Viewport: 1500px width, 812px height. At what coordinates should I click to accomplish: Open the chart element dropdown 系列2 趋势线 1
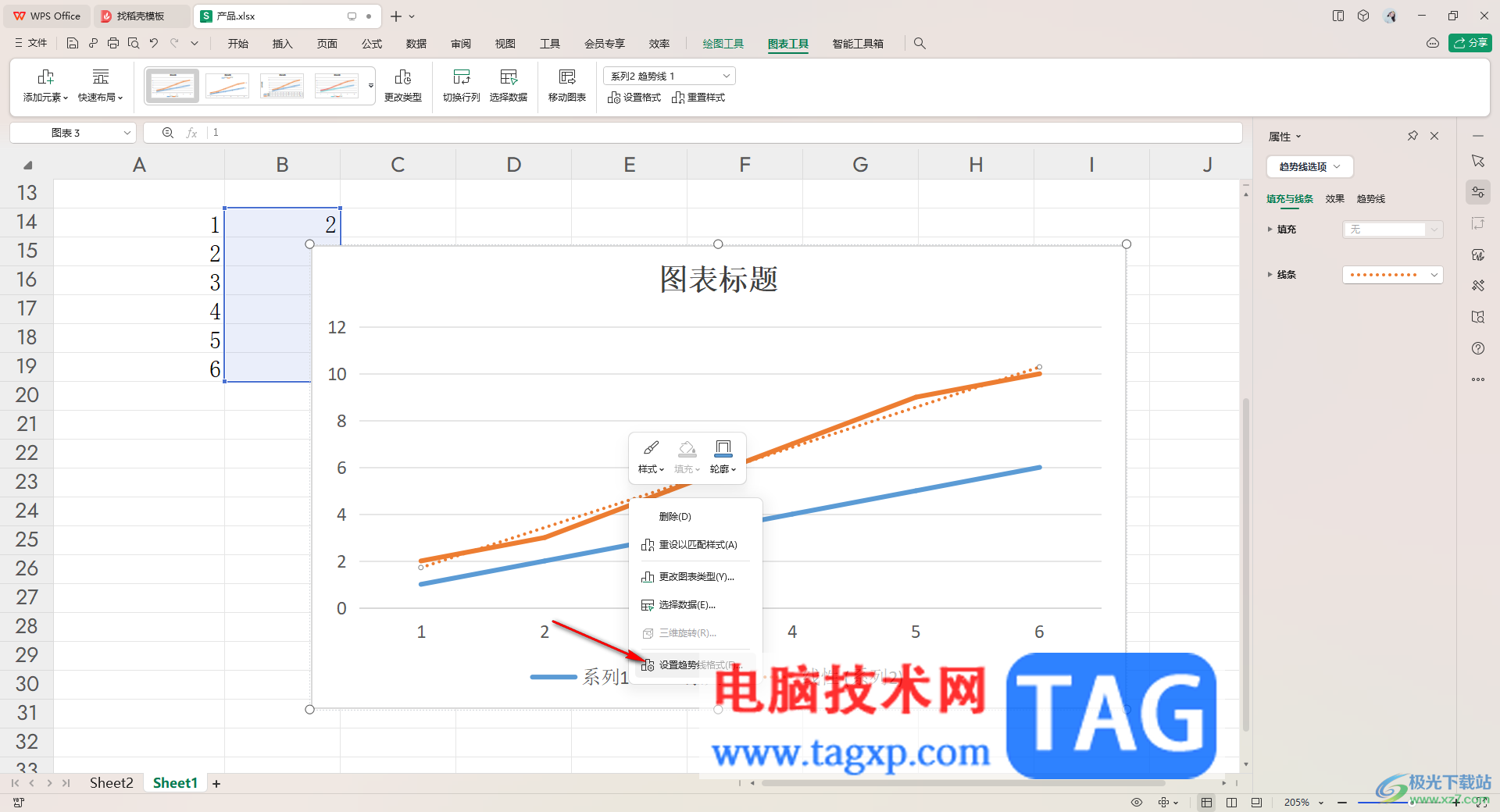[x=670, y=76]
